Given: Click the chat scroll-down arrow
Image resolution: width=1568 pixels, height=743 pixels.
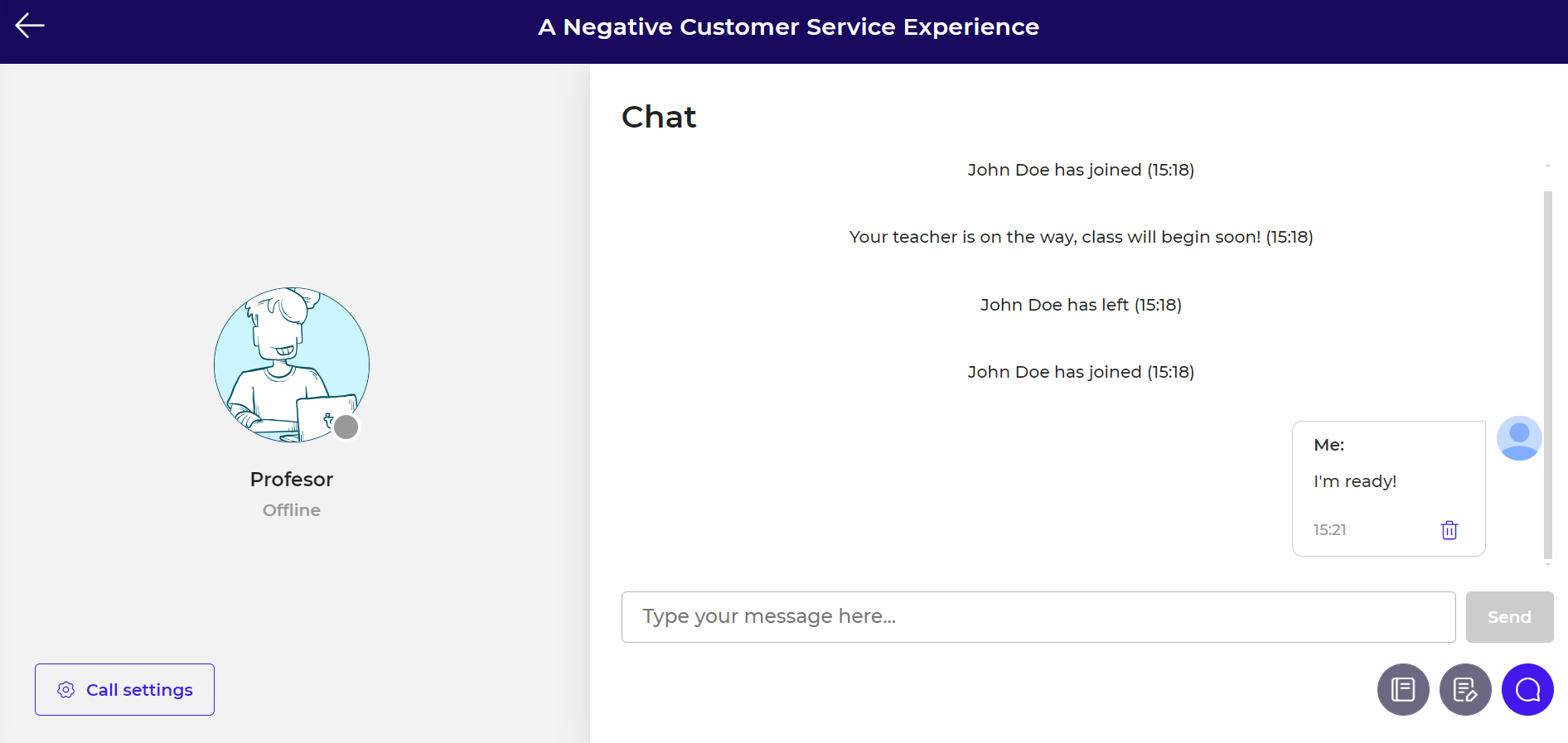Looking at the screenshot, I should (1547, 565).
